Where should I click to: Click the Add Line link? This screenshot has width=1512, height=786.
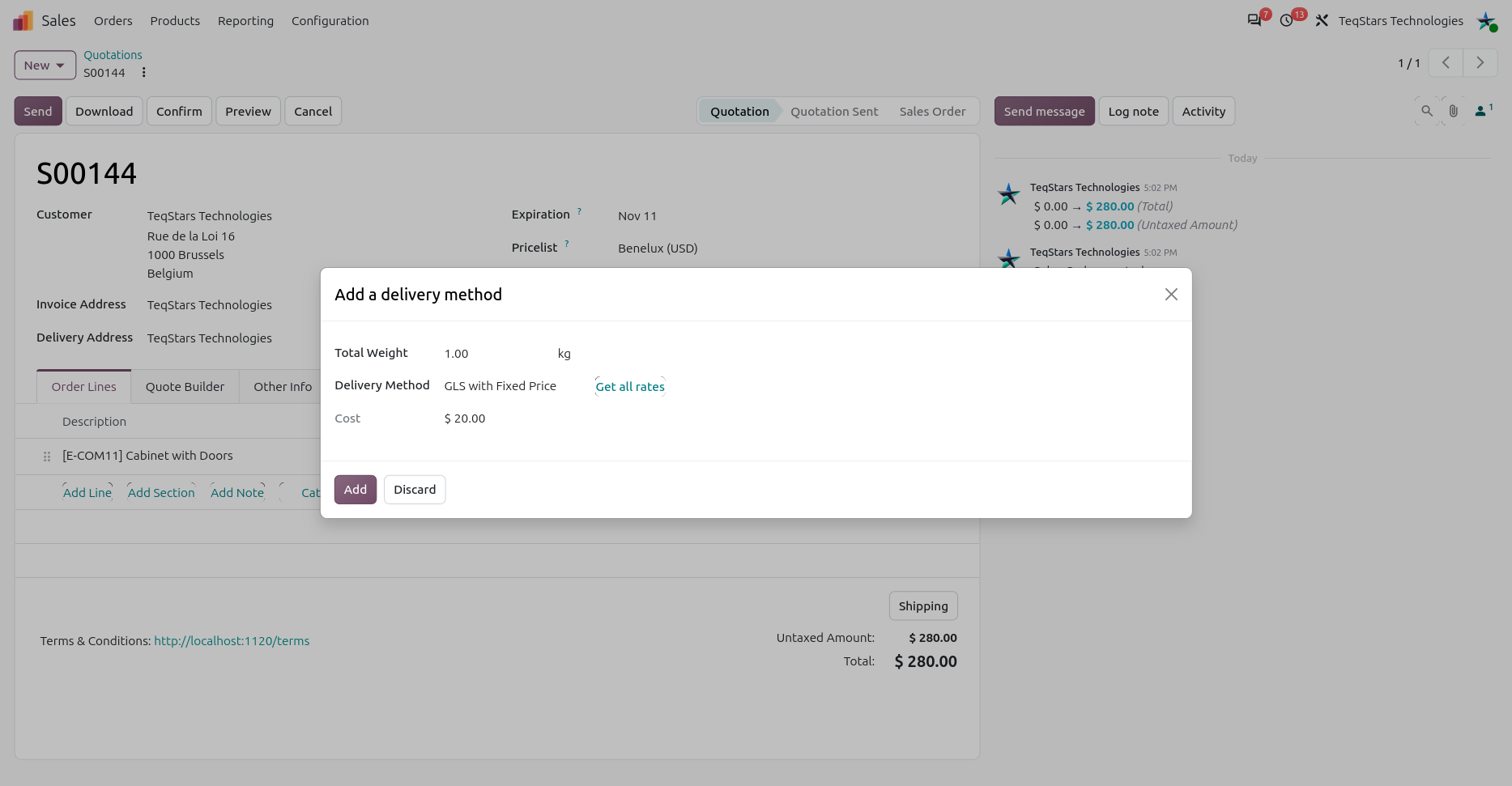point(87,493)
